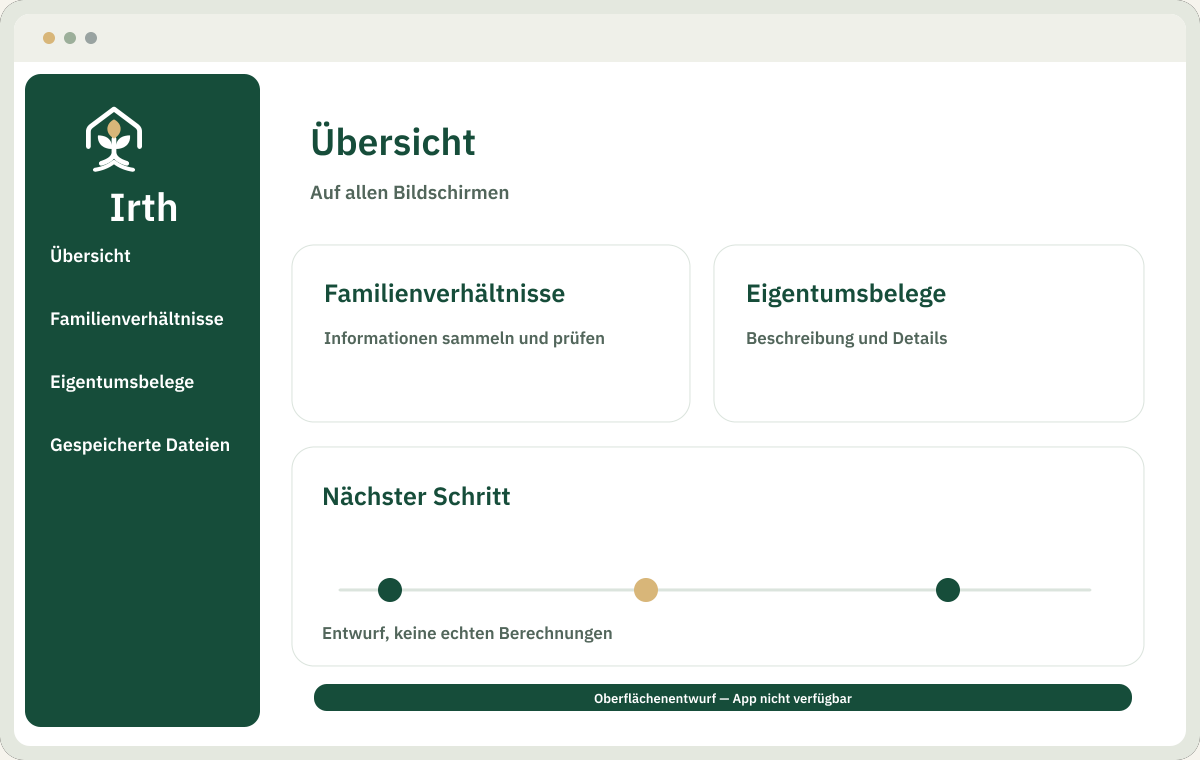Go to Familienverhältnisse in the sidebar

click(137, 319)
